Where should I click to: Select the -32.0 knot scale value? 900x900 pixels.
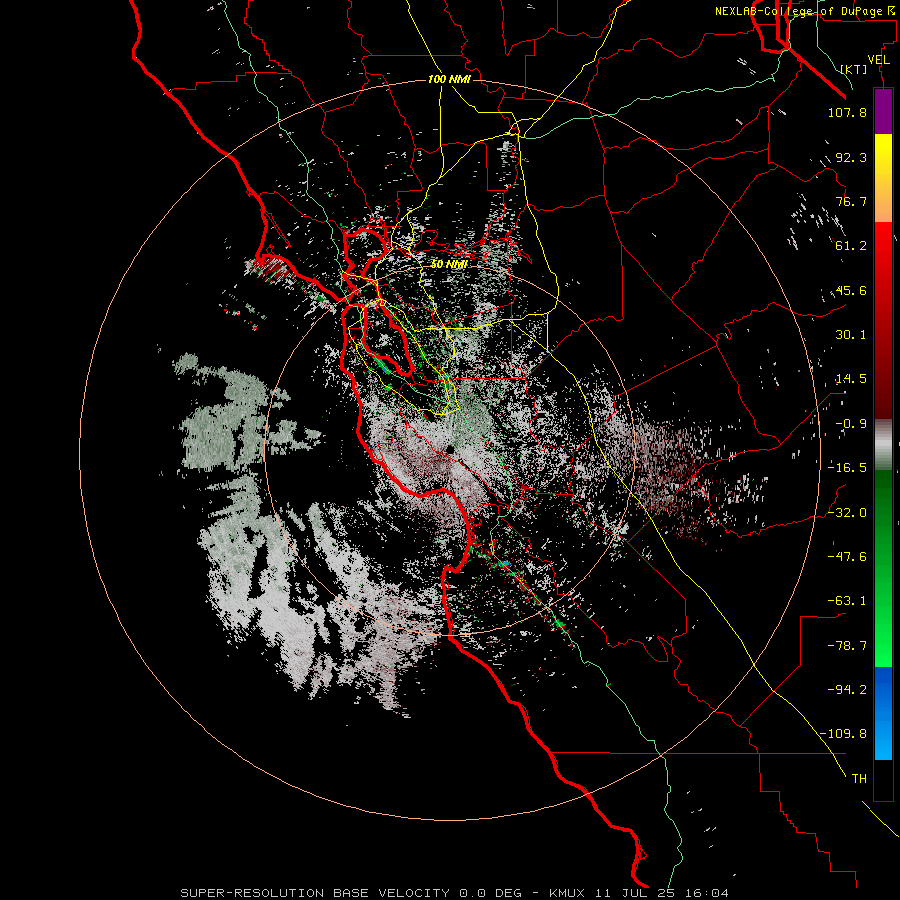pyautogui.click(x=847, y=512)
